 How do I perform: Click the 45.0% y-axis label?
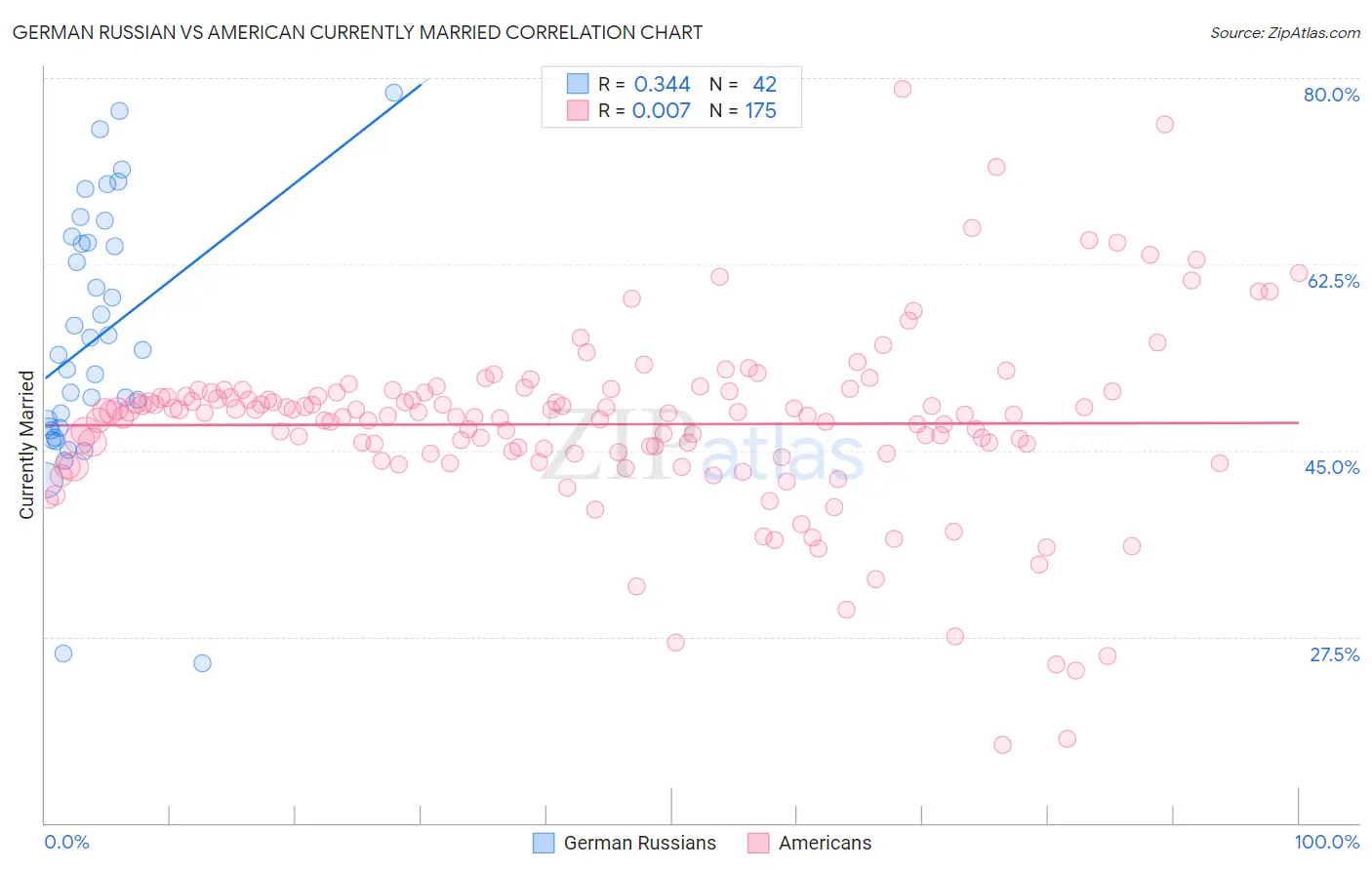pos(1332,467)
